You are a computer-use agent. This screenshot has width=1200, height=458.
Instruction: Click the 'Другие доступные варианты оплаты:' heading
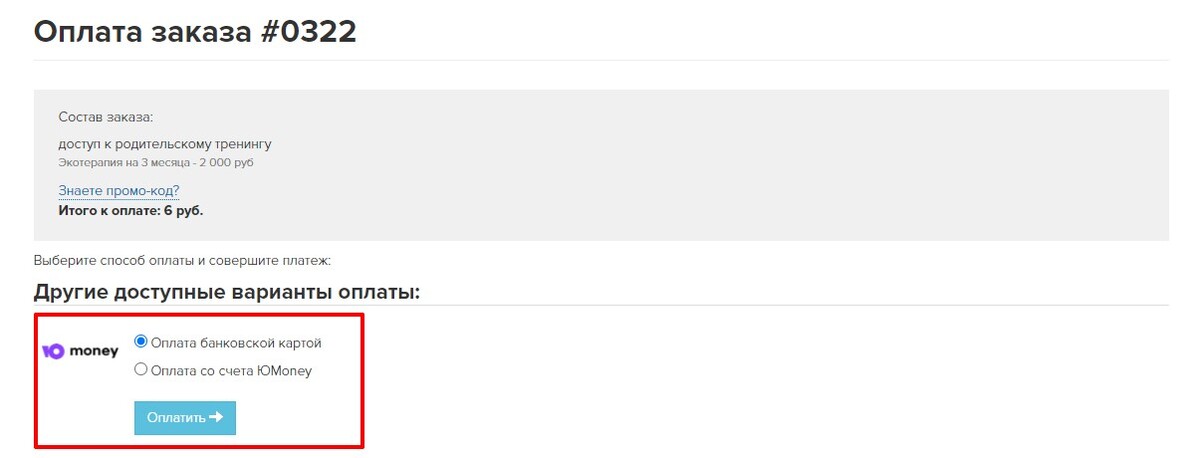coord(227,292)
